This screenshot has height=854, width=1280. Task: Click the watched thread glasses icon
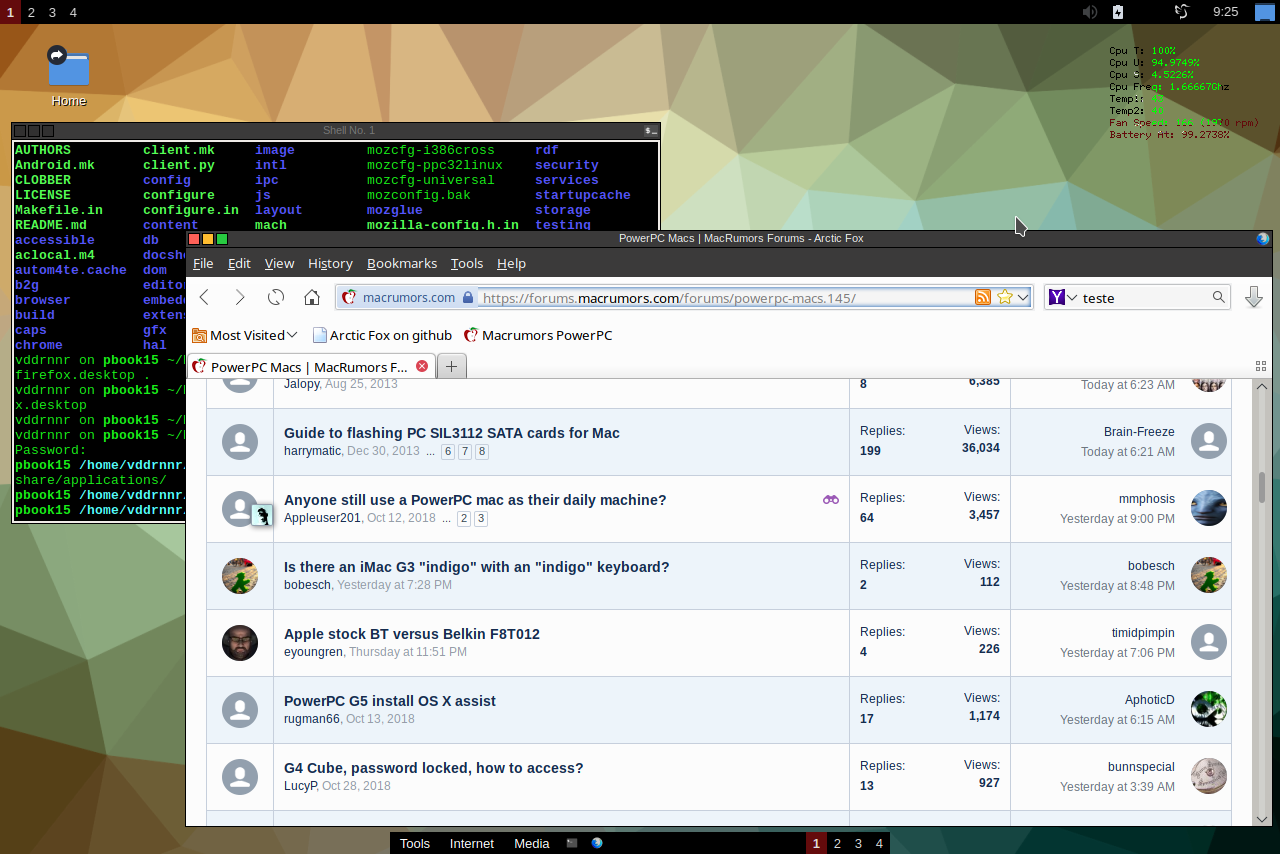(x=831, y=499)
